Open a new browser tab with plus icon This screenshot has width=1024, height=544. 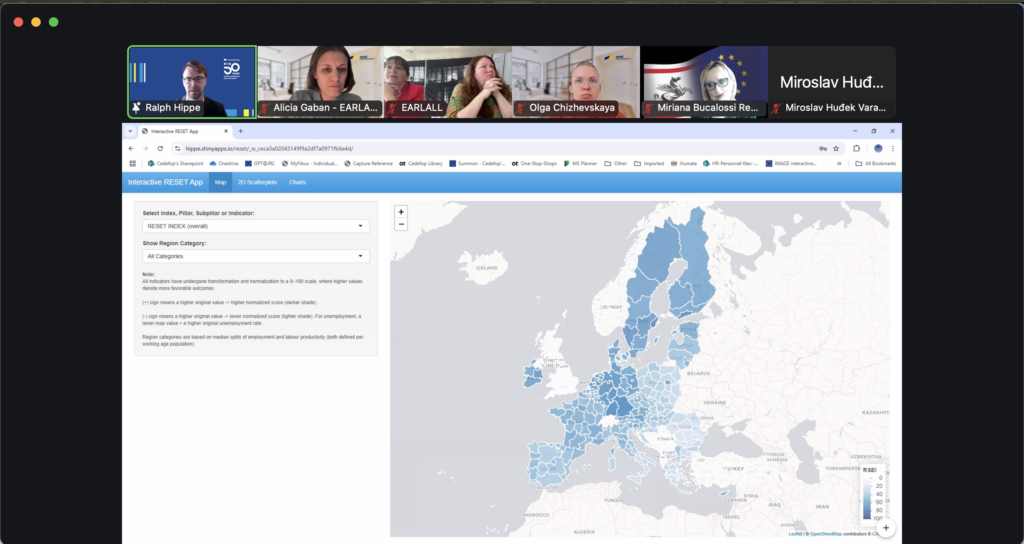tap(240, 131)
